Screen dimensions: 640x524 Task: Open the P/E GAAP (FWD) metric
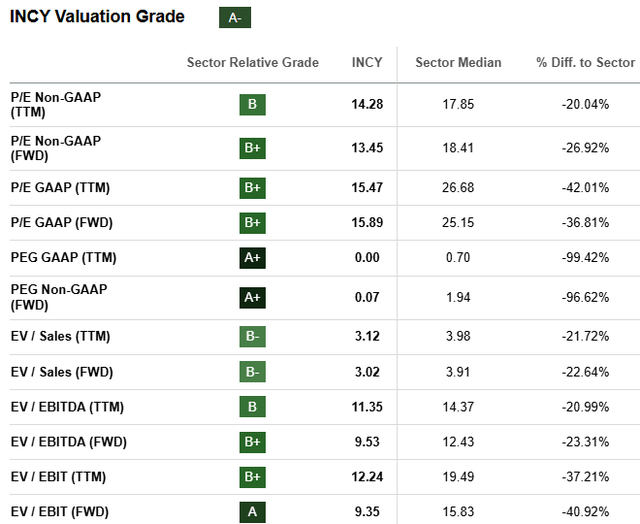click(62, 223)
